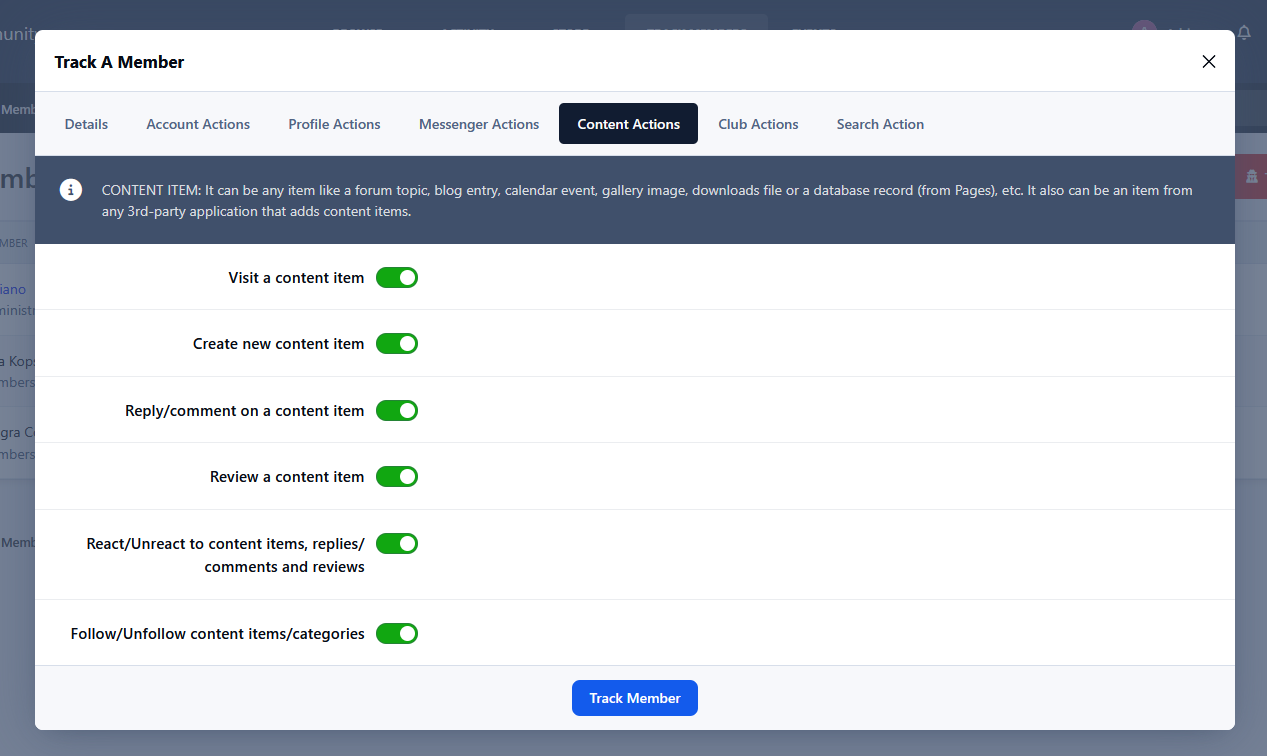Toggle off Visit a content item
Screen dimensions: 1267x756
(x=397, y=278)
